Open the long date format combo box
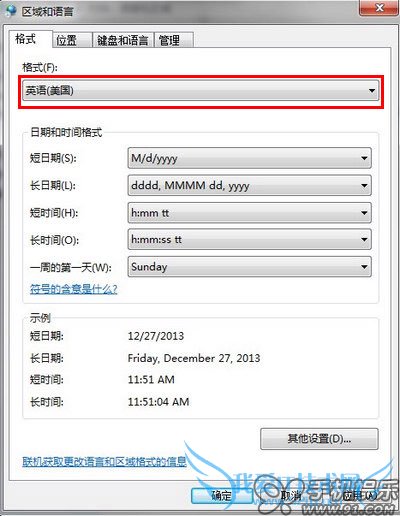 coord(249,185)
